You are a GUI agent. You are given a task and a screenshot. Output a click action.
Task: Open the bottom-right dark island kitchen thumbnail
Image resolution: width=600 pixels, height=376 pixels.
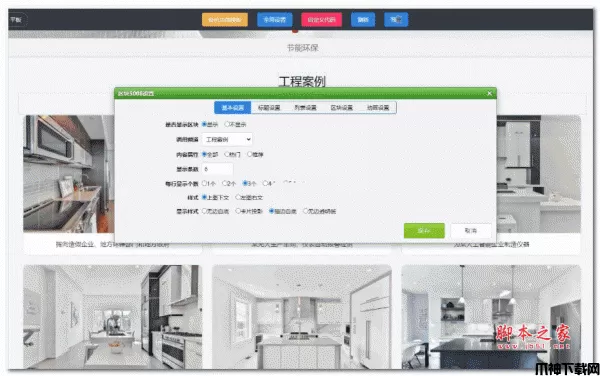click(491, 317)
